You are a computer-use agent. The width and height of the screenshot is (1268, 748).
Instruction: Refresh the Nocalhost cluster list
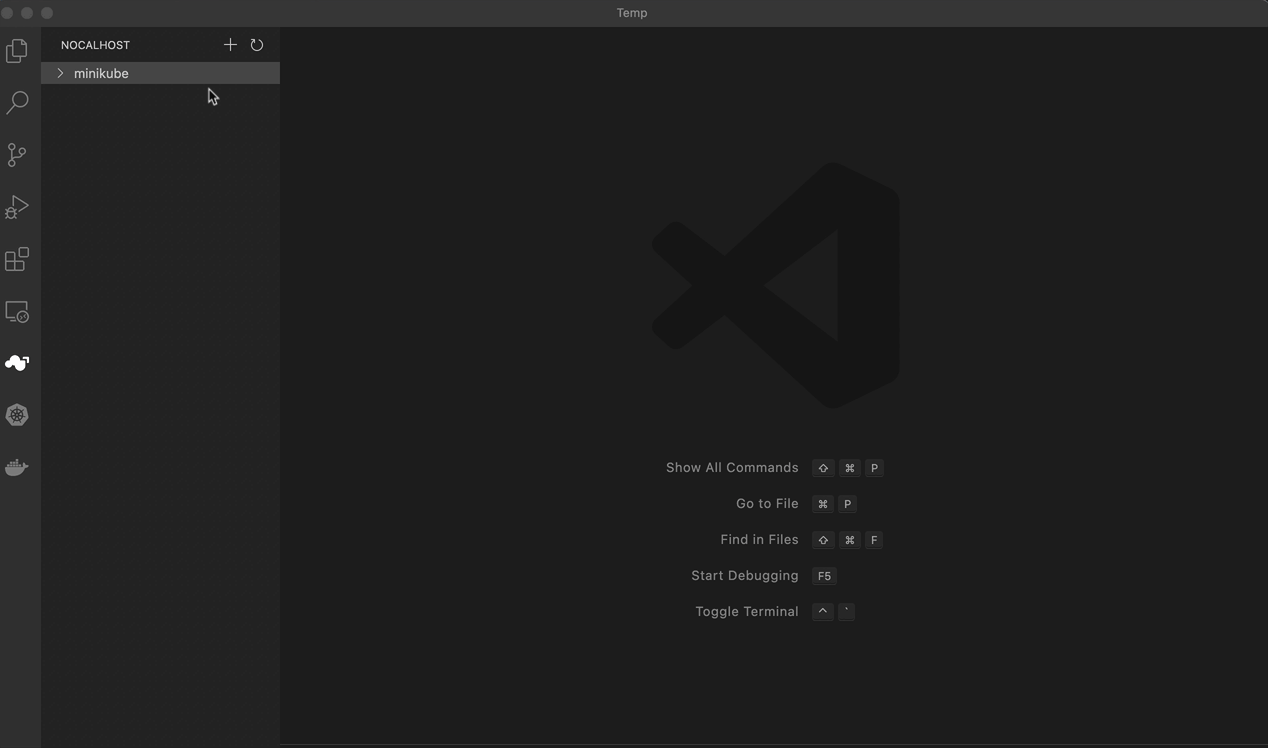pyautogui.click(x=257, y=45)
